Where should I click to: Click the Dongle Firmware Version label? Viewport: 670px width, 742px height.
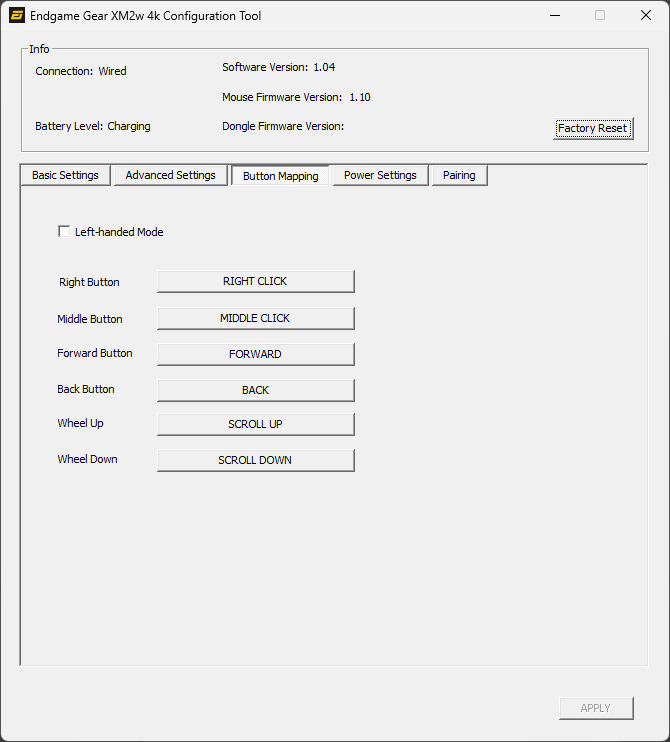pyautogui.click(x=283, y=126)
